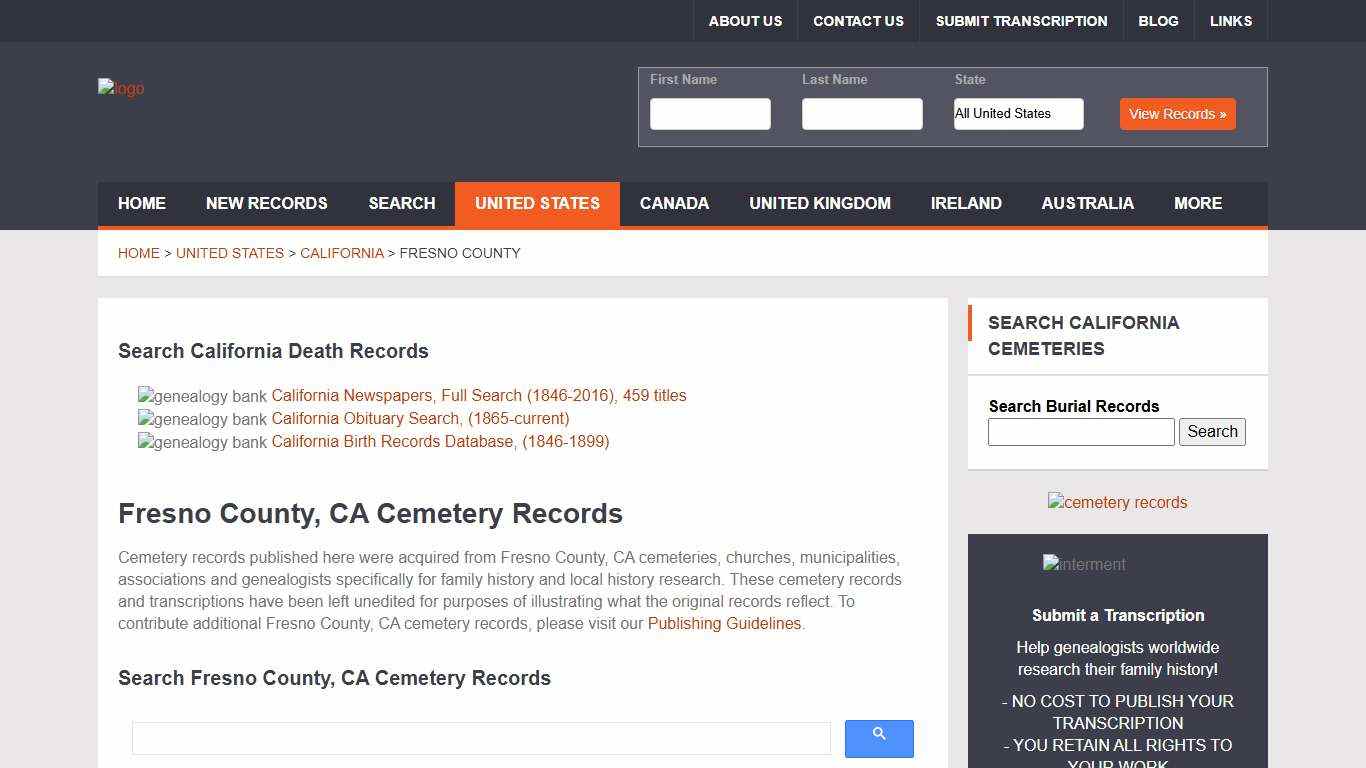Click the cemetery records image in sidebar
Viewport: 1366px width, 768px height.
pyautogui.click(x=1117, y=502)
